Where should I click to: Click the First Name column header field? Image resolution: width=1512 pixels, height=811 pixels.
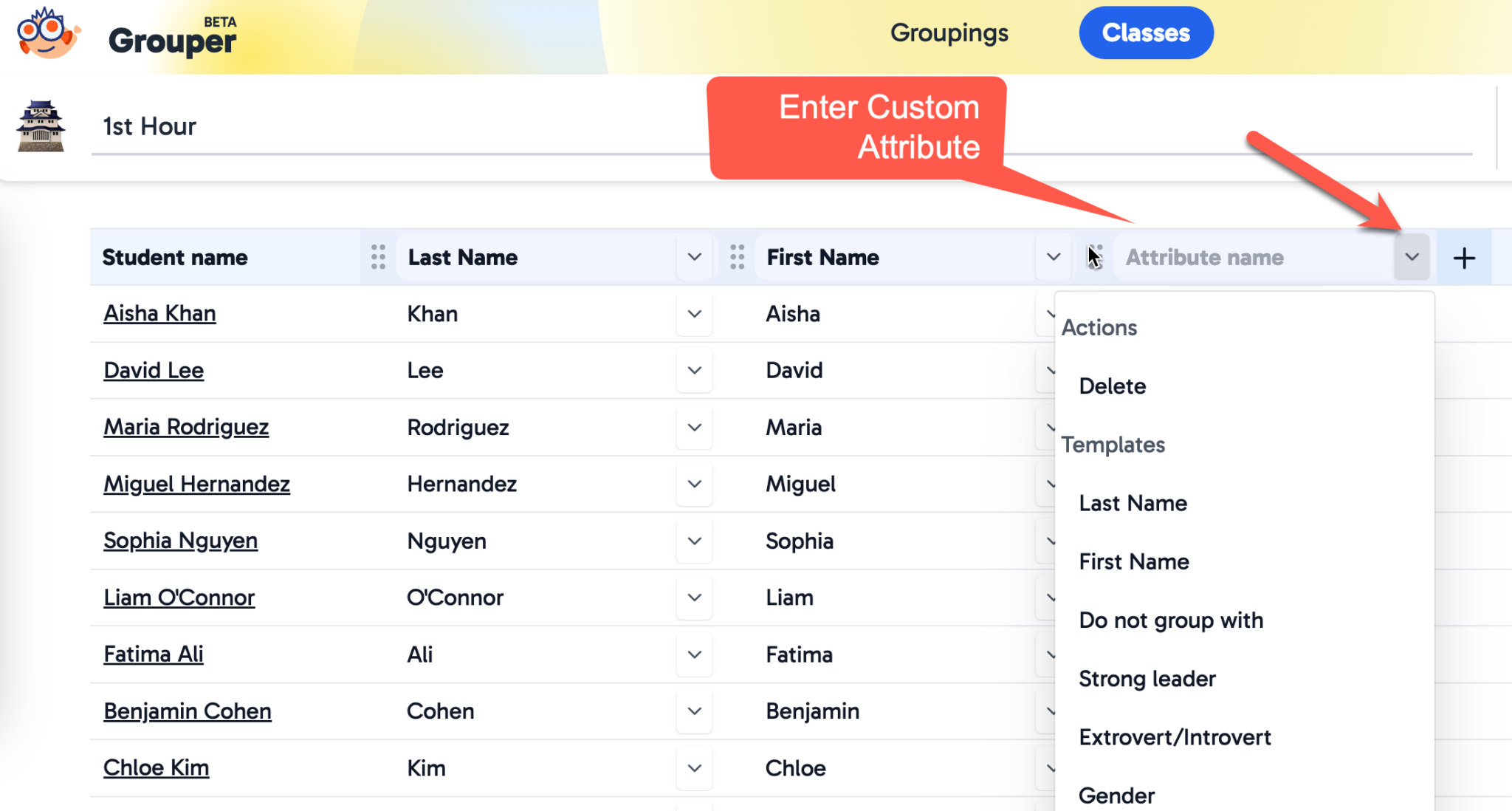(x=896, y=257)
